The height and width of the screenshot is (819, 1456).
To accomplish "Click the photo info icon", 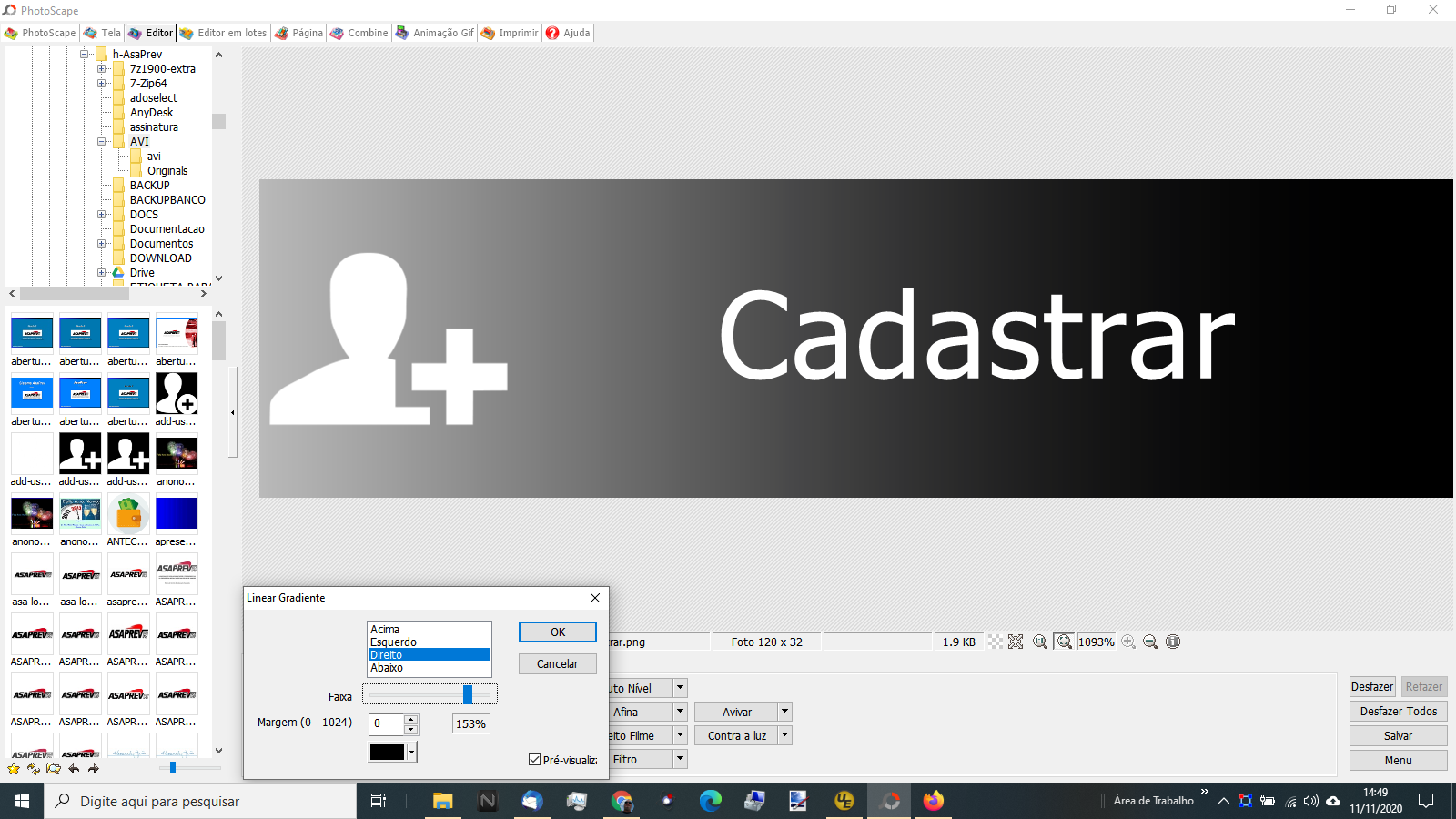I will 1173,642.
